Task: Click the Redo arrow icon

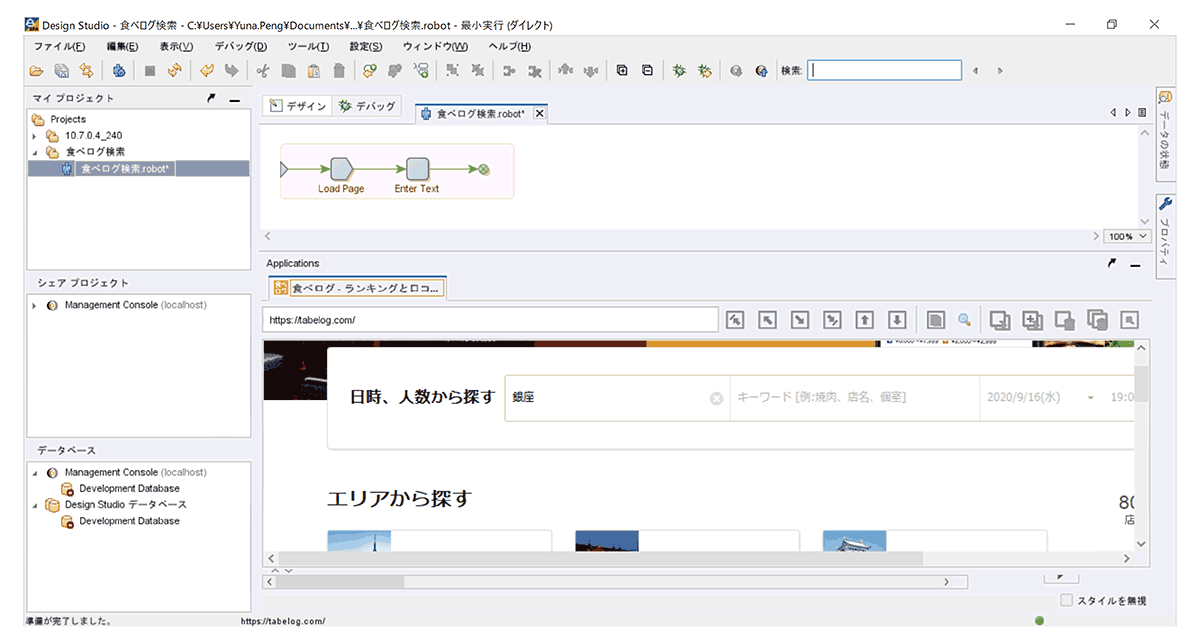Action: click(232, 71)
